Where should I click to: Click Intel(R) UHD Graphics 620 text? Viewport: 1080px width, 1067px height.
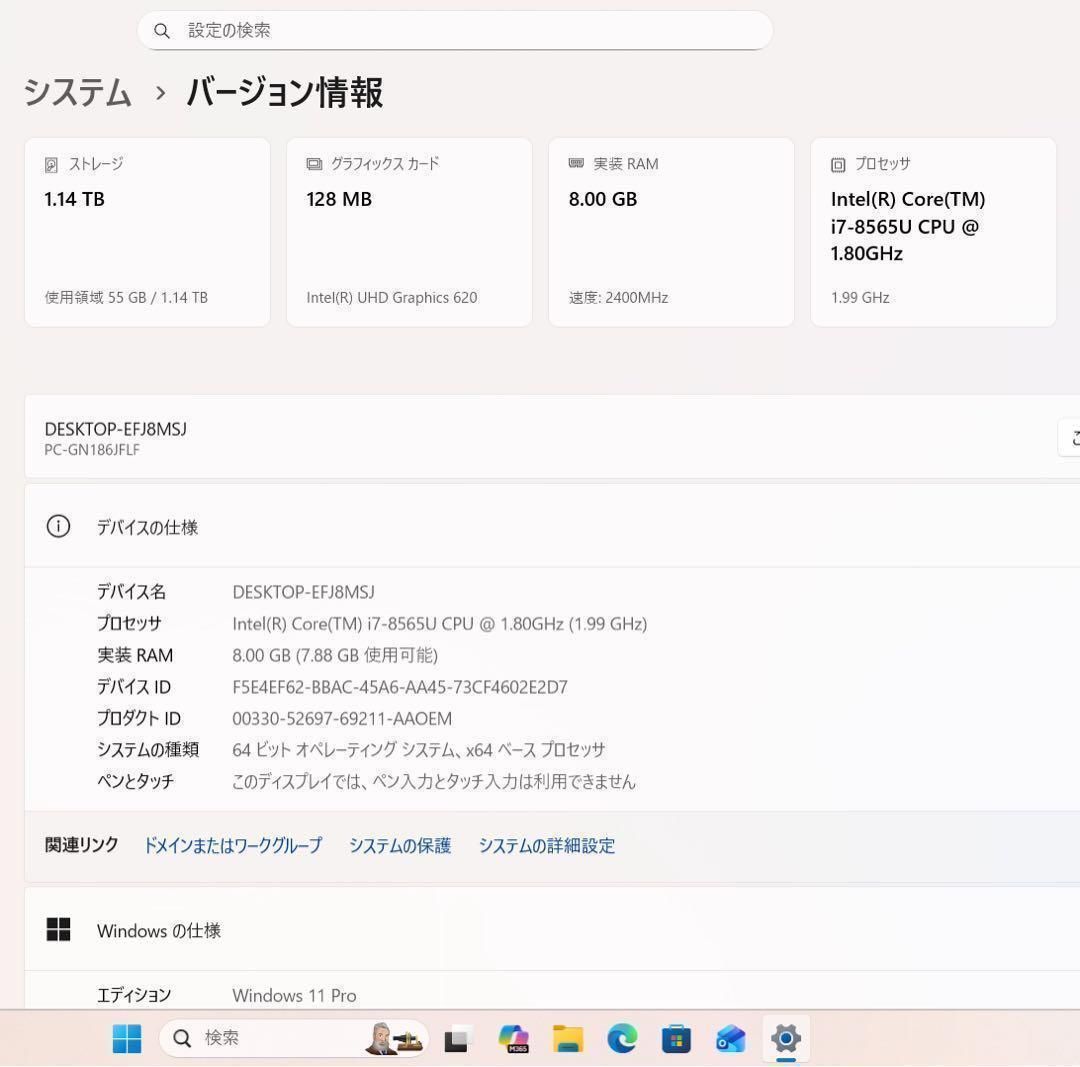pos(392,298)
